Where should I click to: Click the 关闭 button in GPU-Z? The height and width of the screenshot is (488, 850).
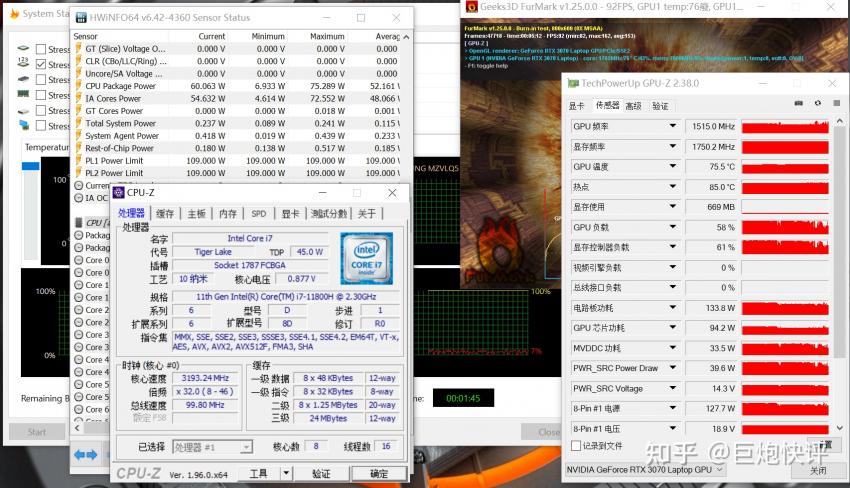coord(818,470)
